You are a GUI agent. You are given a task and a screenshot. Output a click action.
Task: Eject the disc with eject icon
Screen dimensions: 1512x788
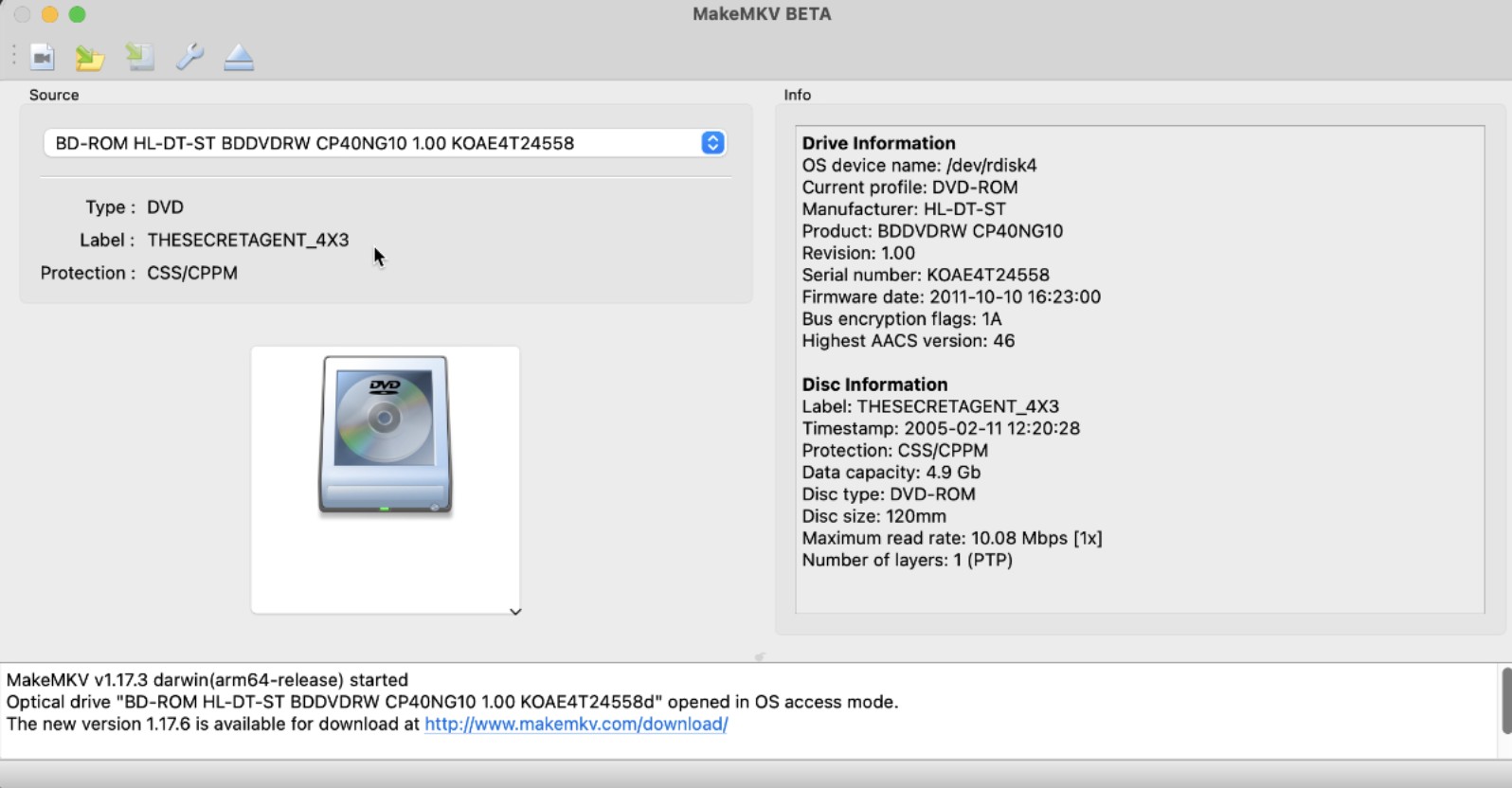(x=239, y=58)
